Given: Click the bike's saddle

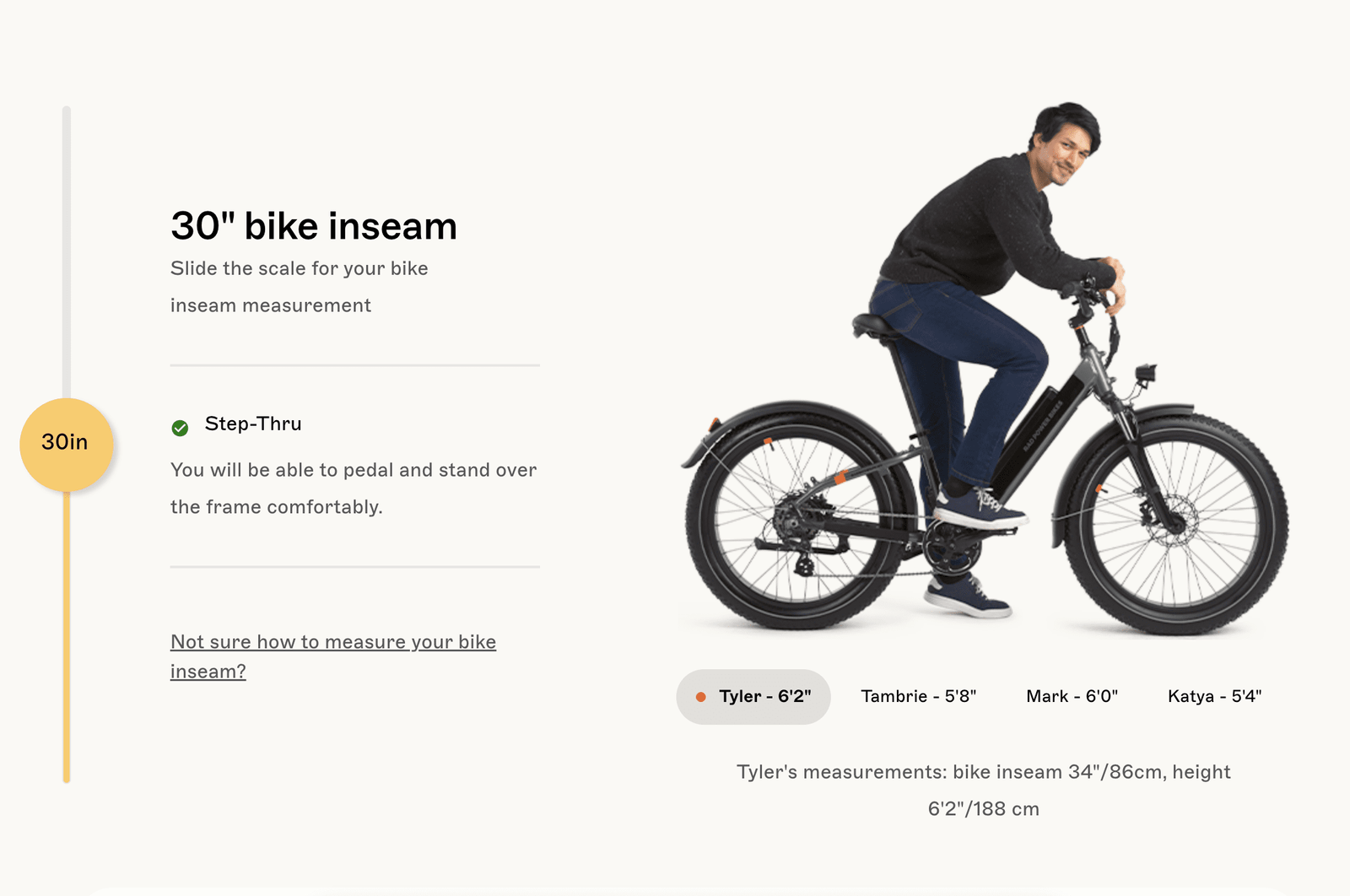Looking at the screenshot, I should (x=874, y=326).
